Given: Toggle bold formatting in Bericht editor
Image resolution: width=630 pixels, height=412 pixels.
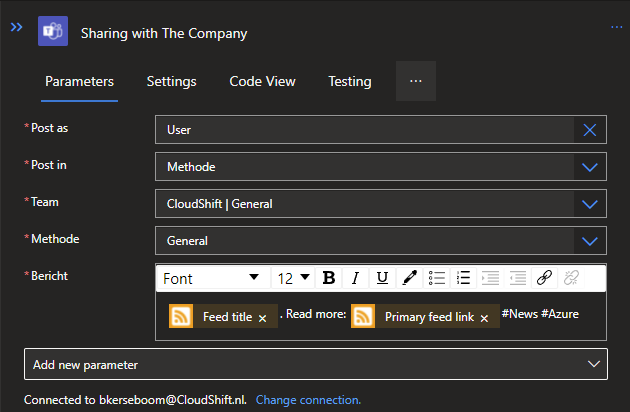Looking at the screenshot, I should point(328,278).
